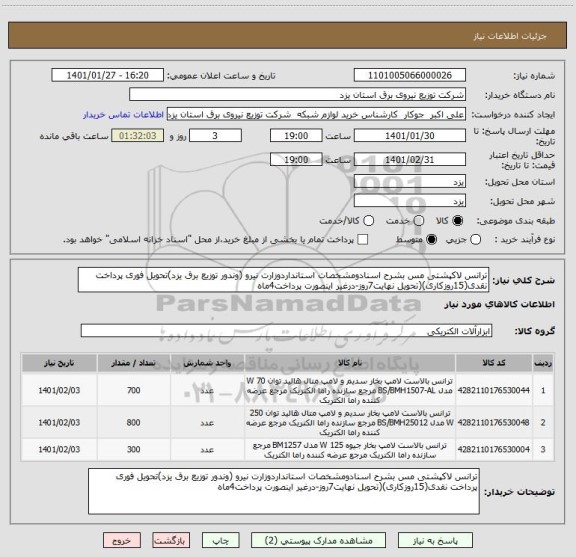
Task: Select the کالا/خدمت radio button
Action: pyautogui.click(x=368, y=220)
